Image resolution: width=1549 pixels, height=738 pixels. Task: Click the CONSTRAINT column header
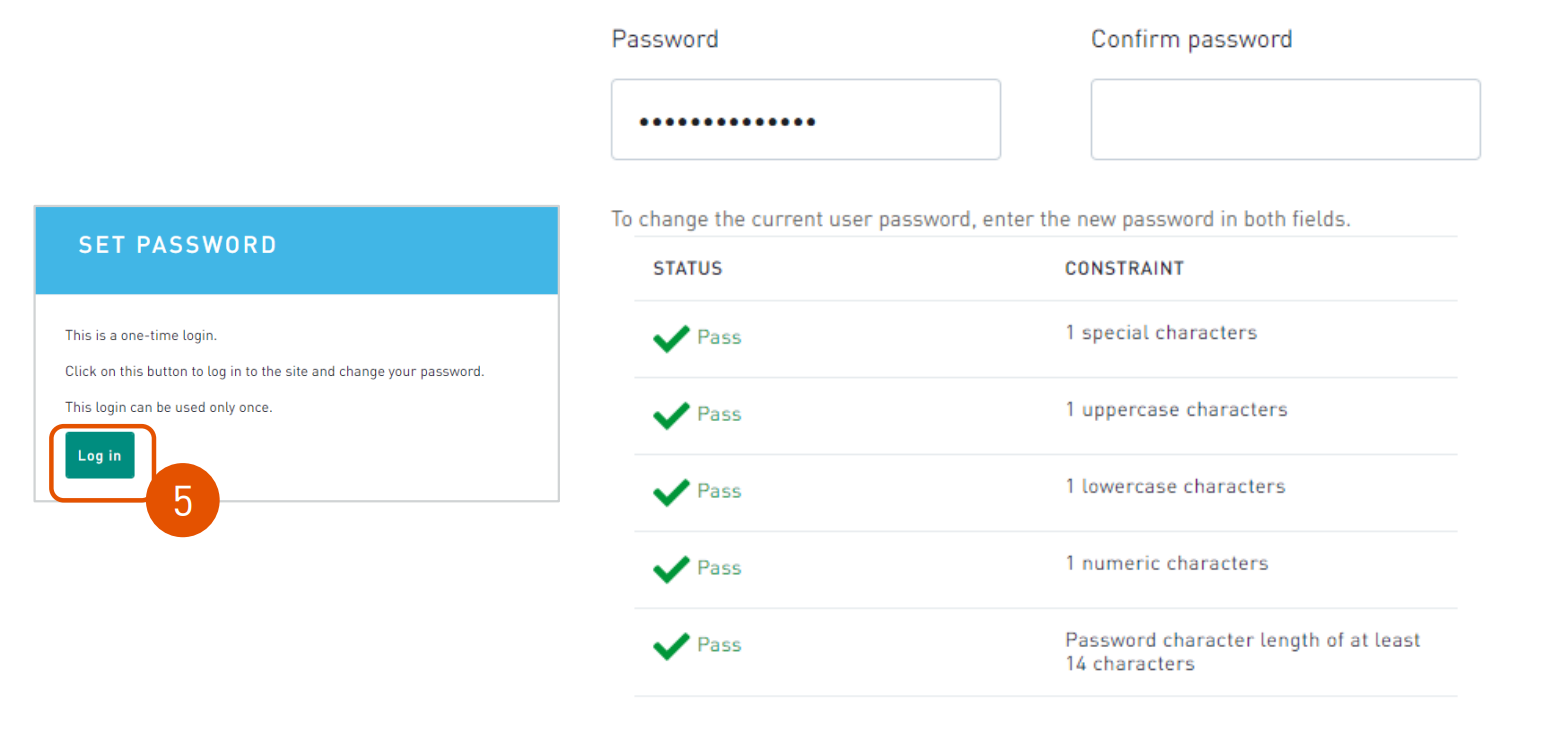click(x=1124, y=269)
